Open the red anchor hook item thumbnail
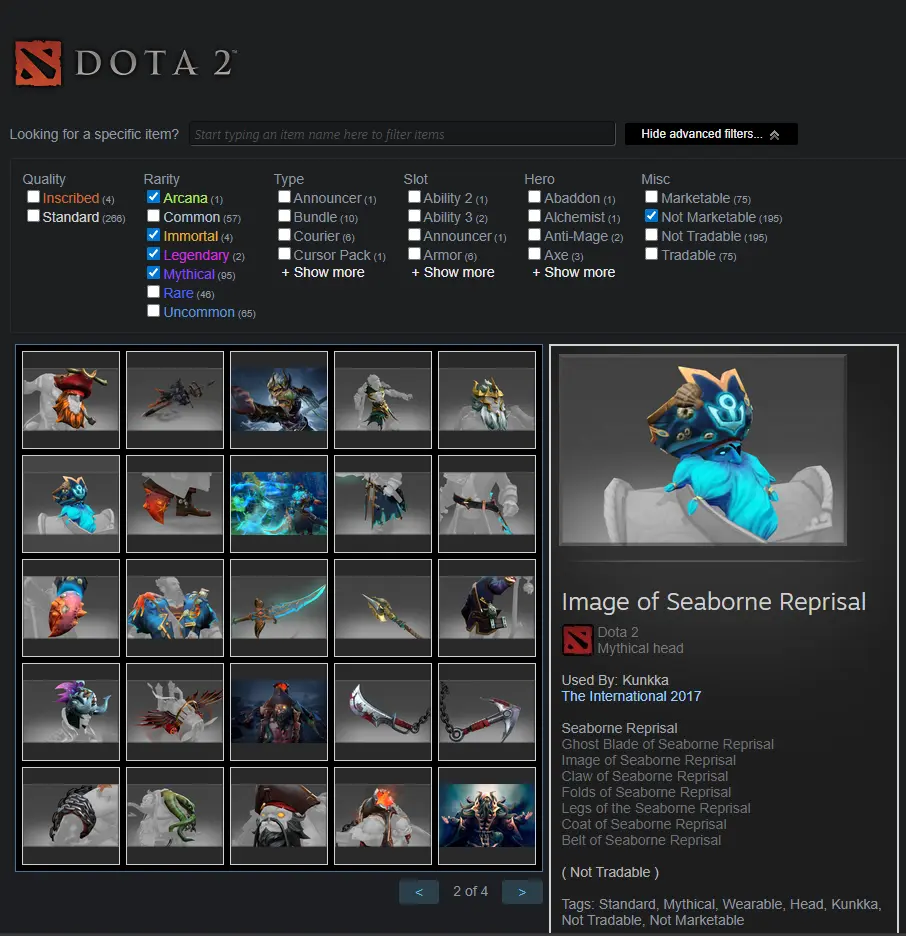 click(x=487, y=712)
